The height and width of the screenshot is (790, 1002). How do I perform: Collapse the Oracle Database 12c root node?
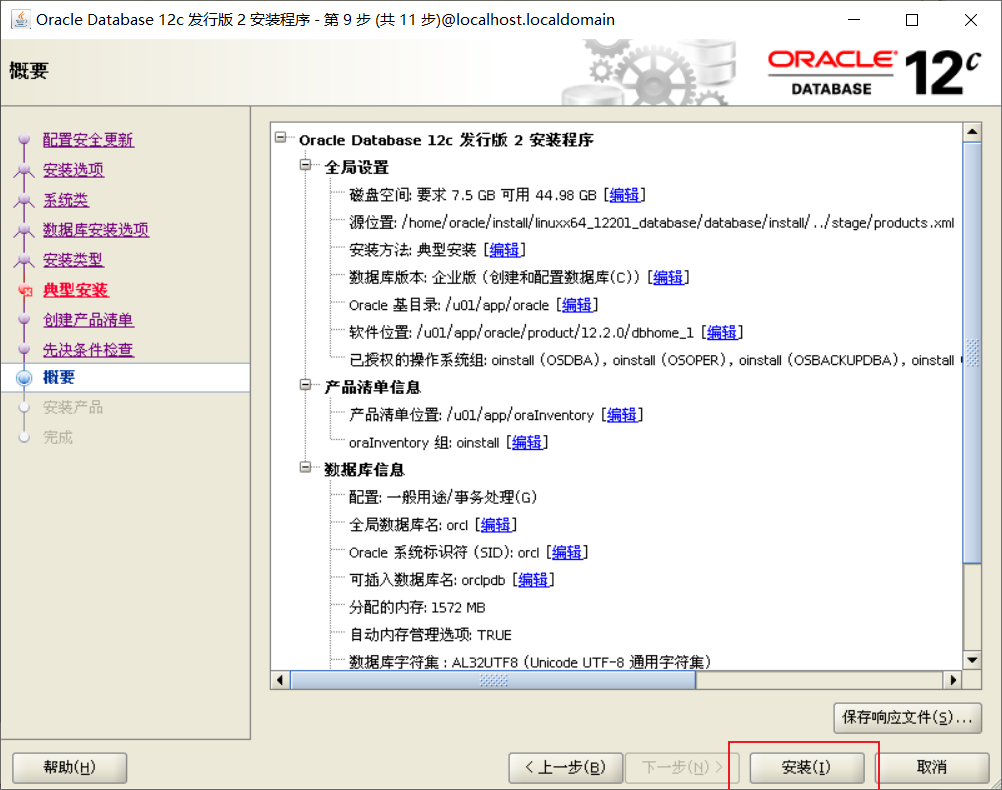pyautogui.click(x=281, y=137)
